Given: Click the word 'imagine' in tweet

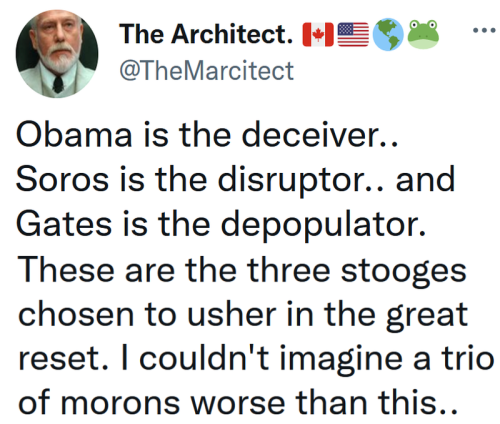Looking at the screenshot, I should [341, 361].
